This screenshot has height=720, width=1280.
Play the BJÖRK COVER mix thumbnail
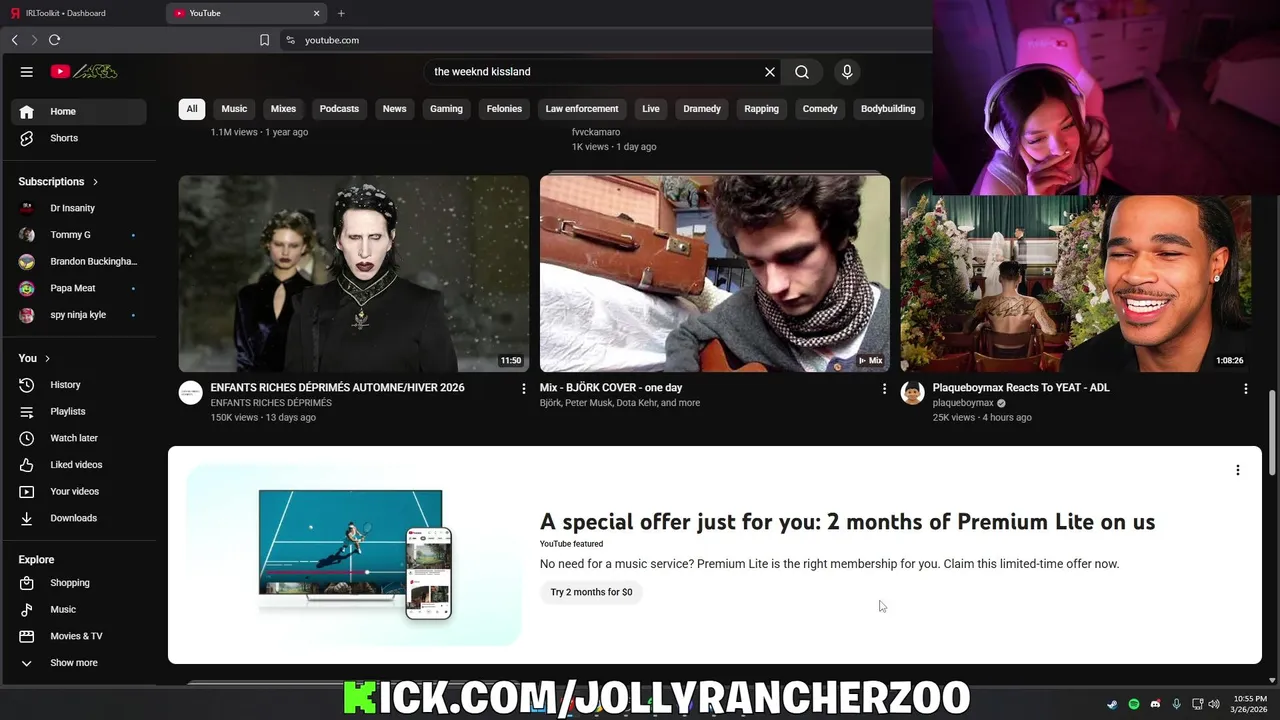(715, 274)
